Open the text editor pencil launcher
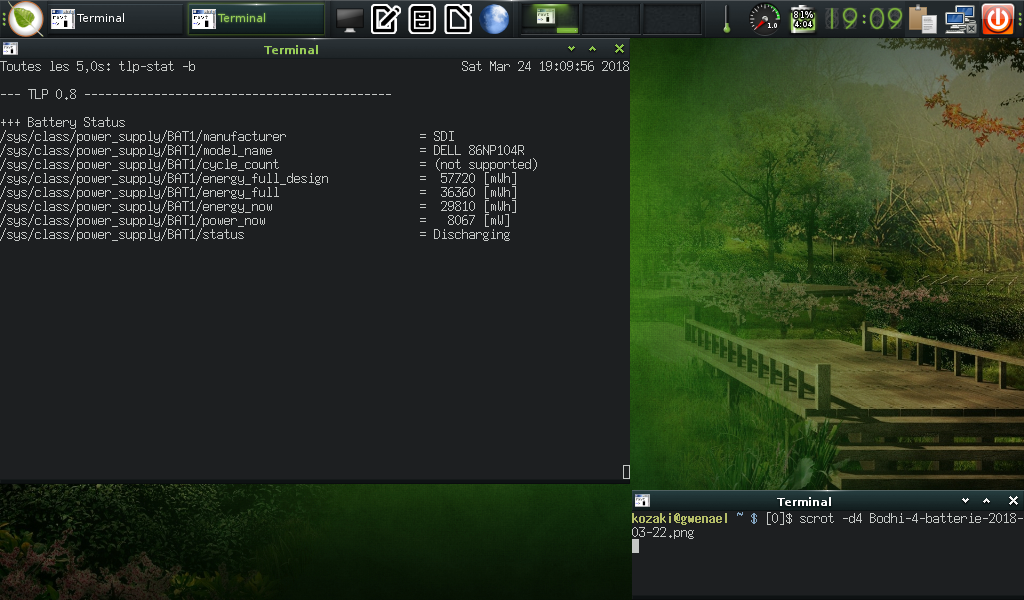 (385, 18)
